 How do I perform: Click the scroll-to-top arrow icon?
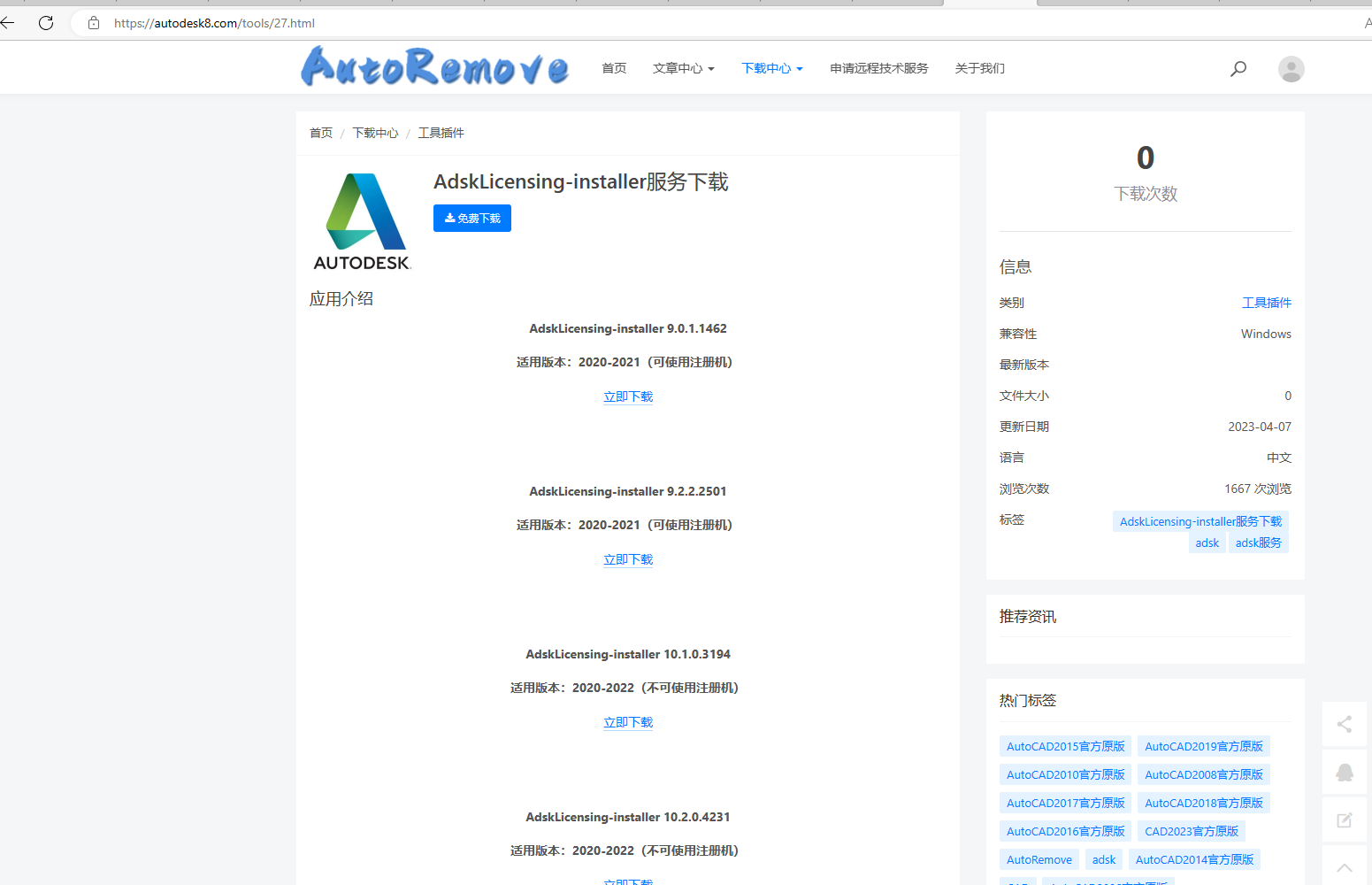[1344, 867]
